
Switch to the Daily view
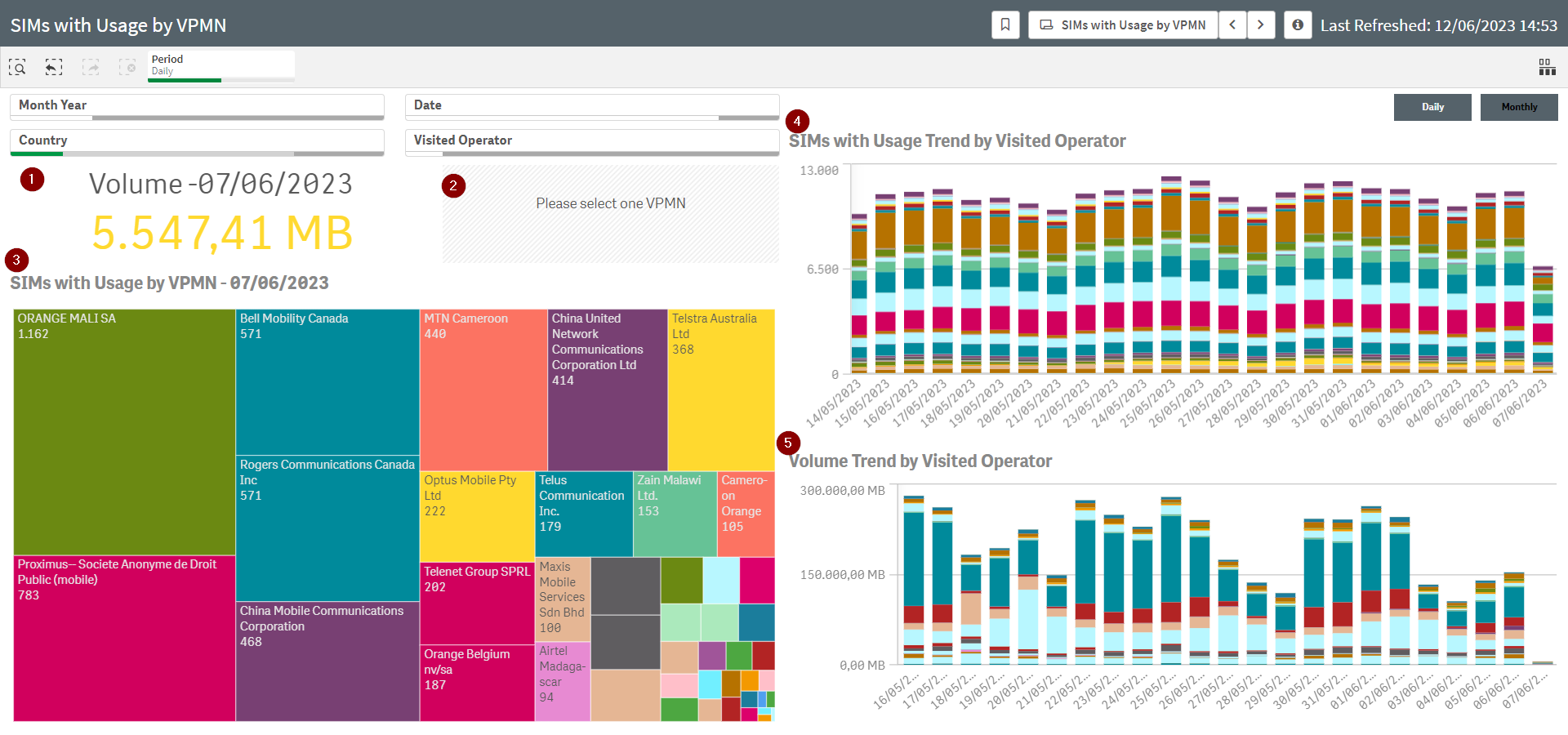(x=1432, y=107)
